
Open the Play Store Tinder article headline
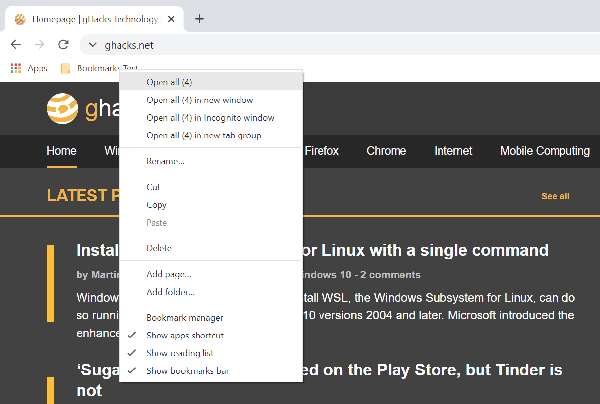(432, 370)
